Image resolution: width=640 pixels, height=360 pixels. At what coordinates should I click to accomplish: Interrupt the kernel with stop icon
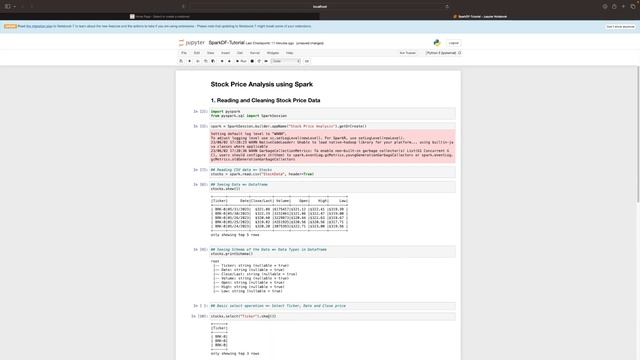click(252, 61)
